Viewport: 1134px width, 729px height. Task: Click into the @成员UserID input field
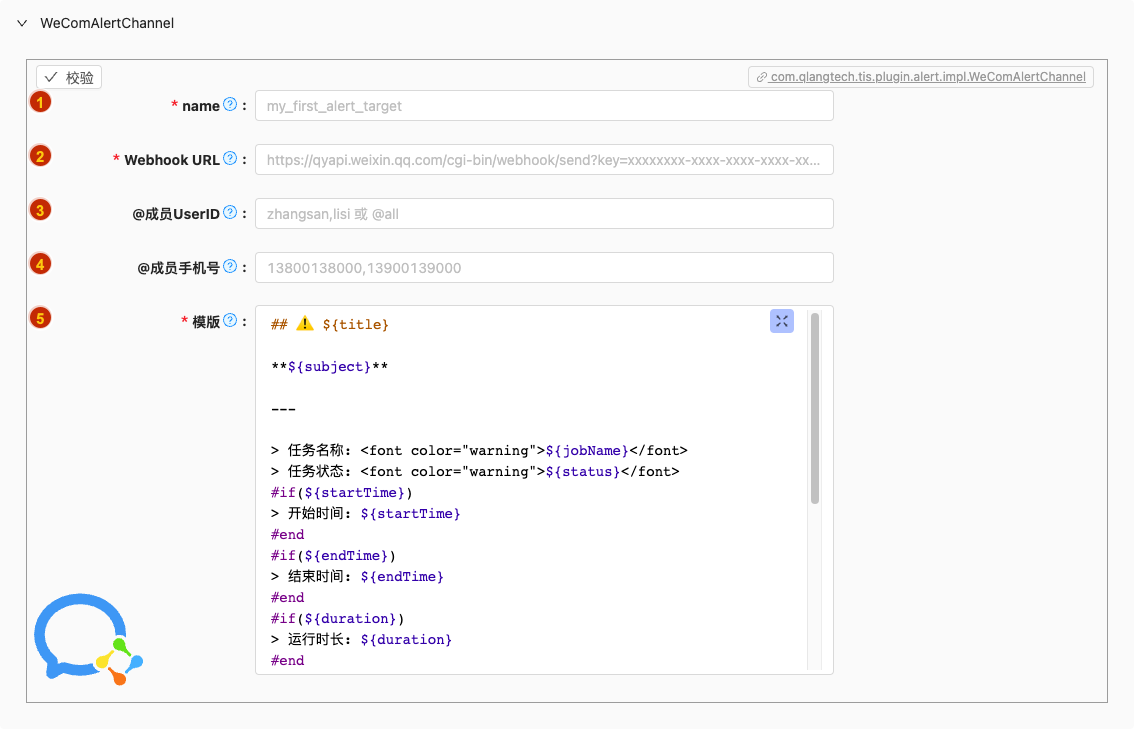(544, 214)
